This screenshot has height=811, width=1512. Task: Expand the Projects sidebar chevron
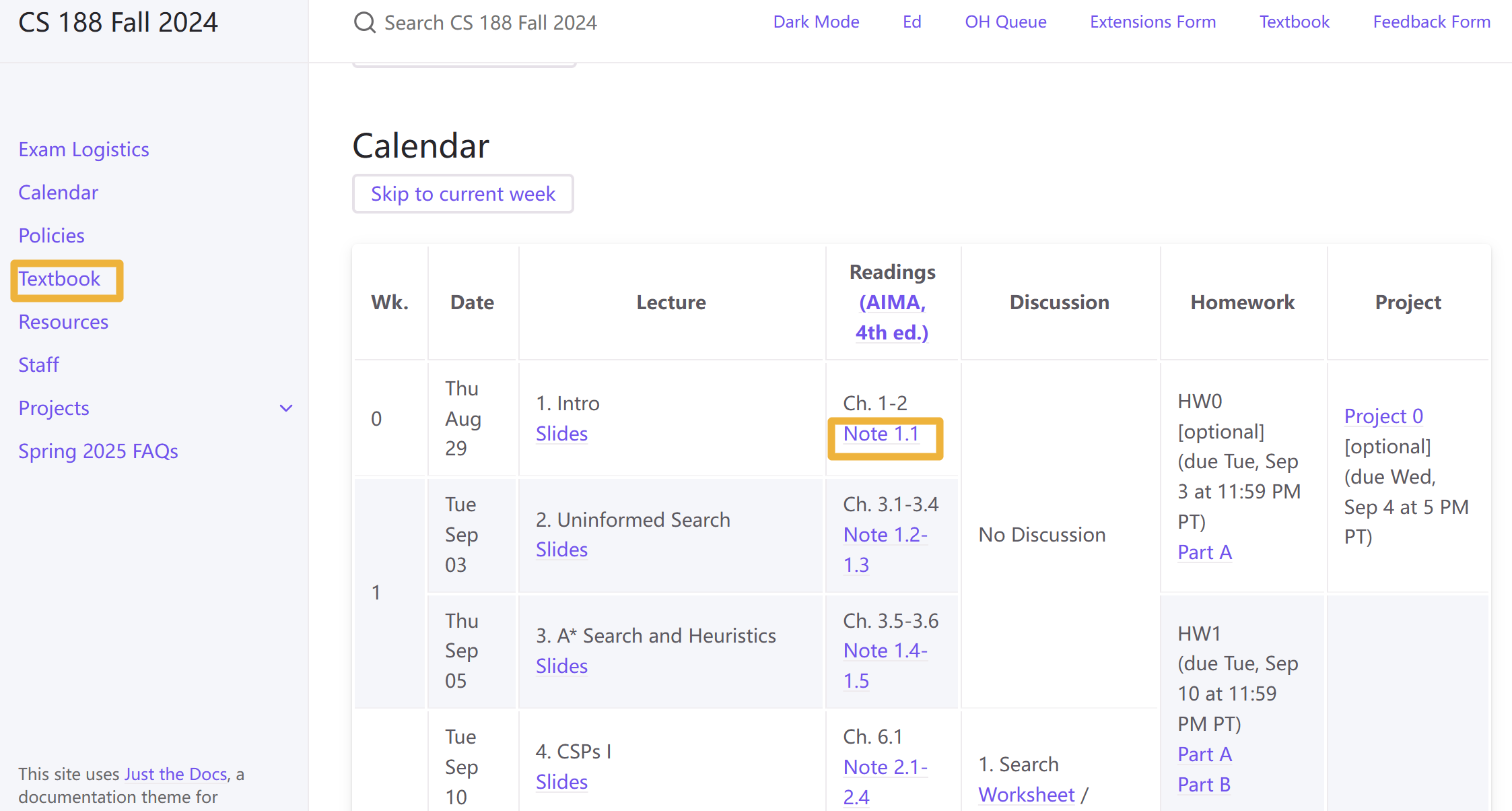click(286, 408)
